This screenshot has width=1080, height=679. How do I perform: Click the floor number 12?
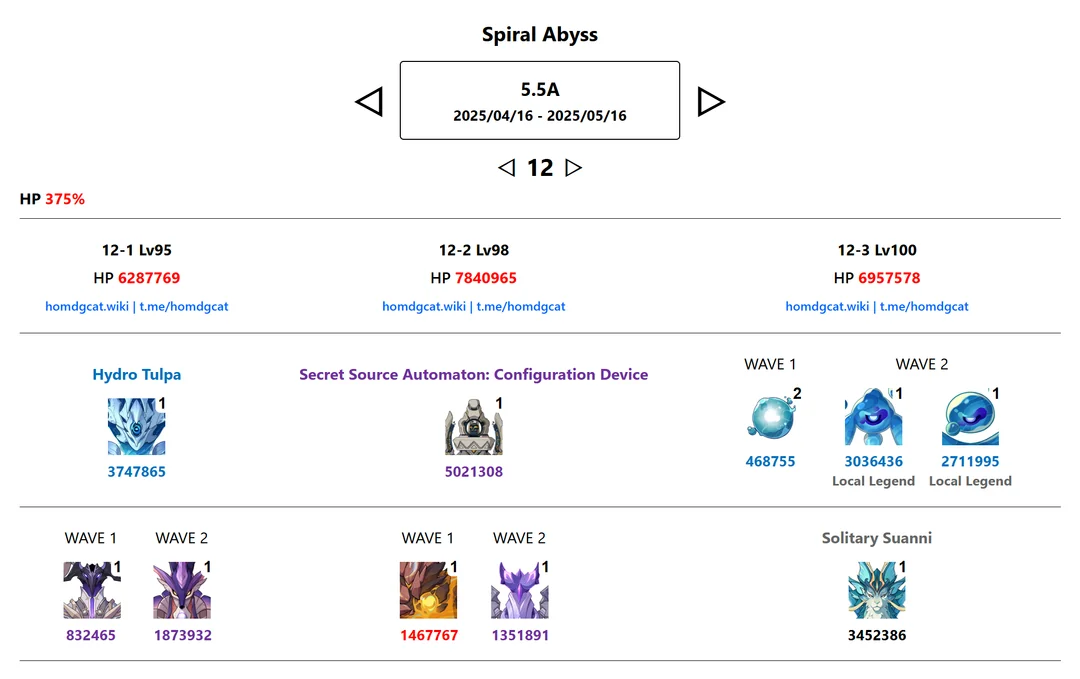pyautogui.click(x=540, y=168)
